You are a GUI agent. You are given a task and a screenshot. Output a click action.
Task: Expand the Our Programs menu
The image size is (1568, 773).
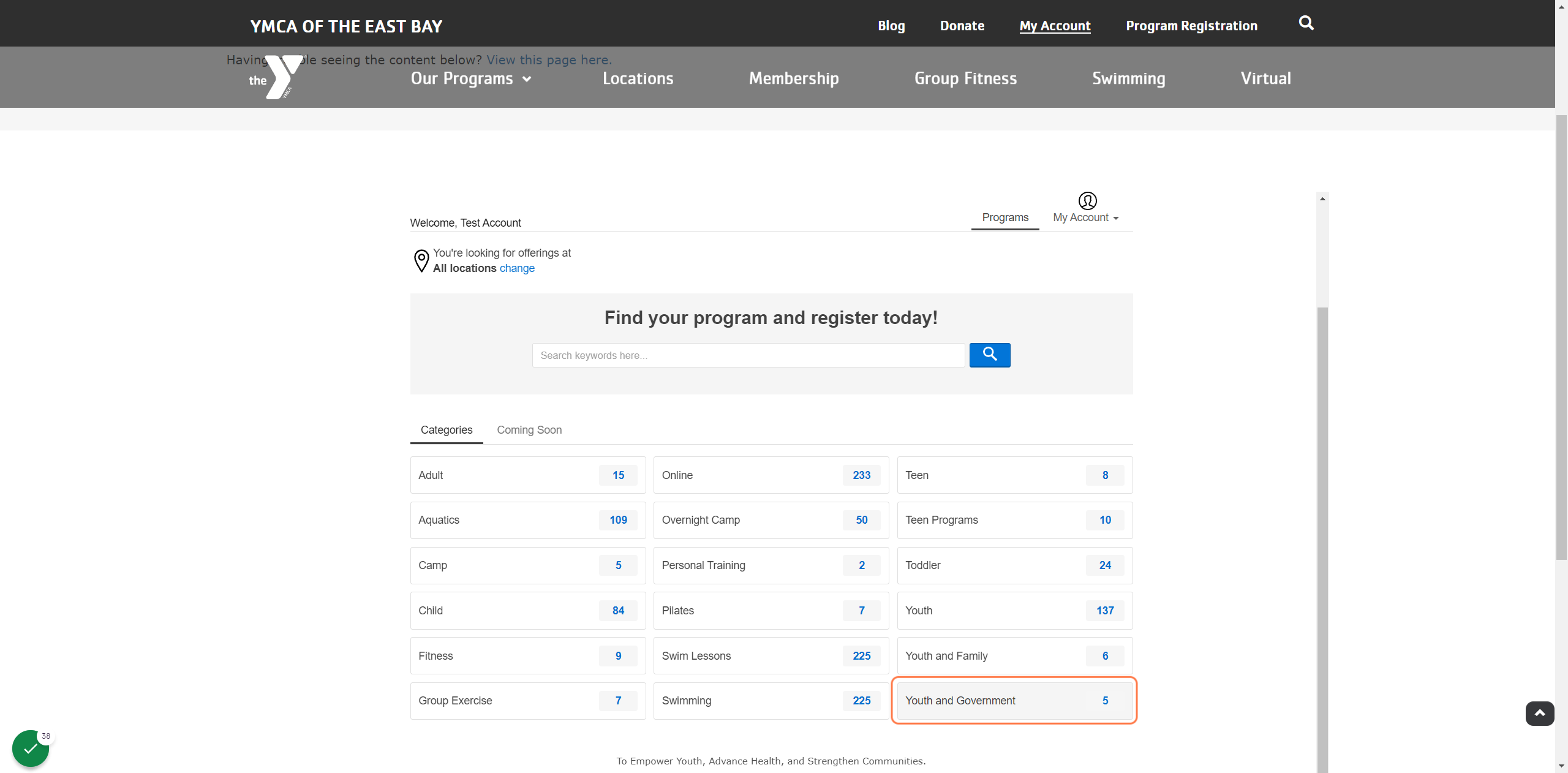470,78
